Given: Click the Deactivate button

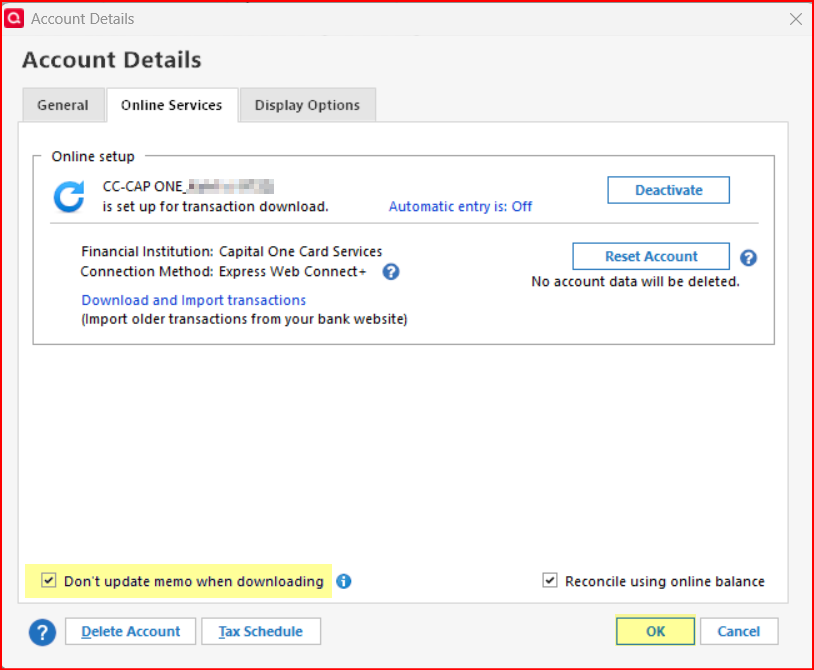Looking at the screenshot, I should click(669, 190).
